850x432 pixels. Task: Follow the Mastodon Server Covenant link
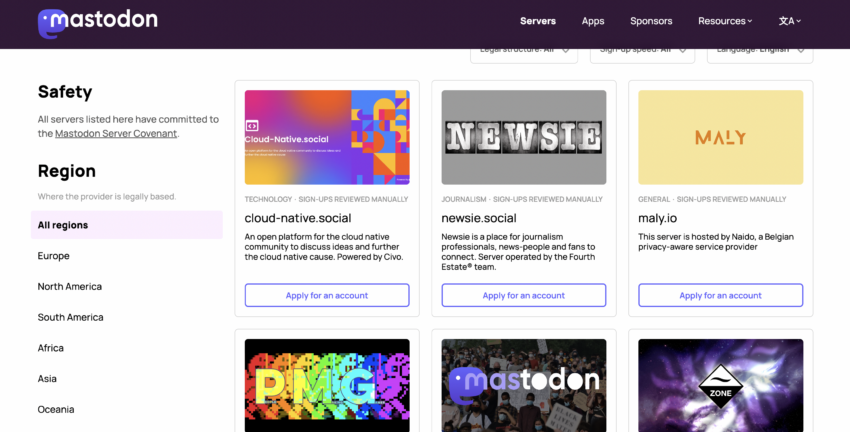pos(116,133)
